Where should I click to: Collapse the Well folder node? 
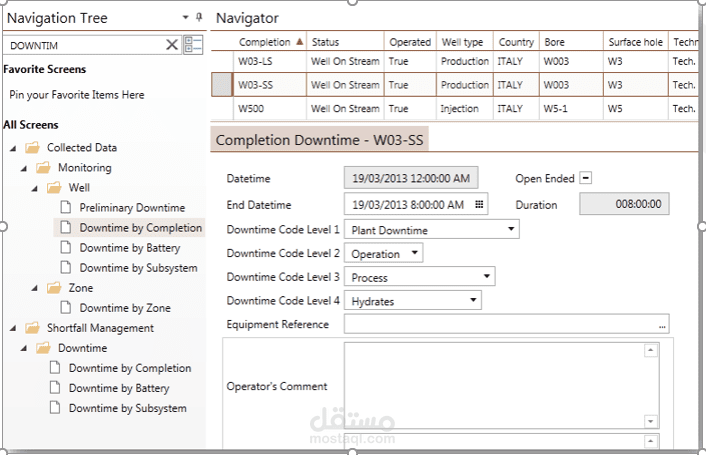point(35,188)
